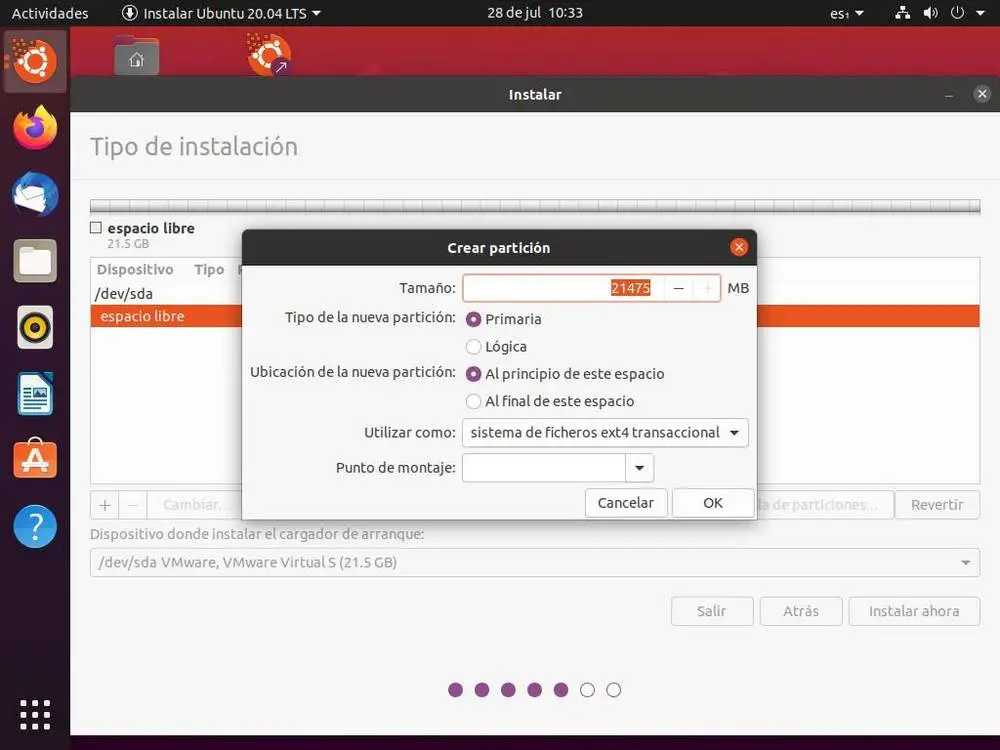Decrease partition size with minus button
This screenshot has height=750, width=1000.
tap(679, 288)
